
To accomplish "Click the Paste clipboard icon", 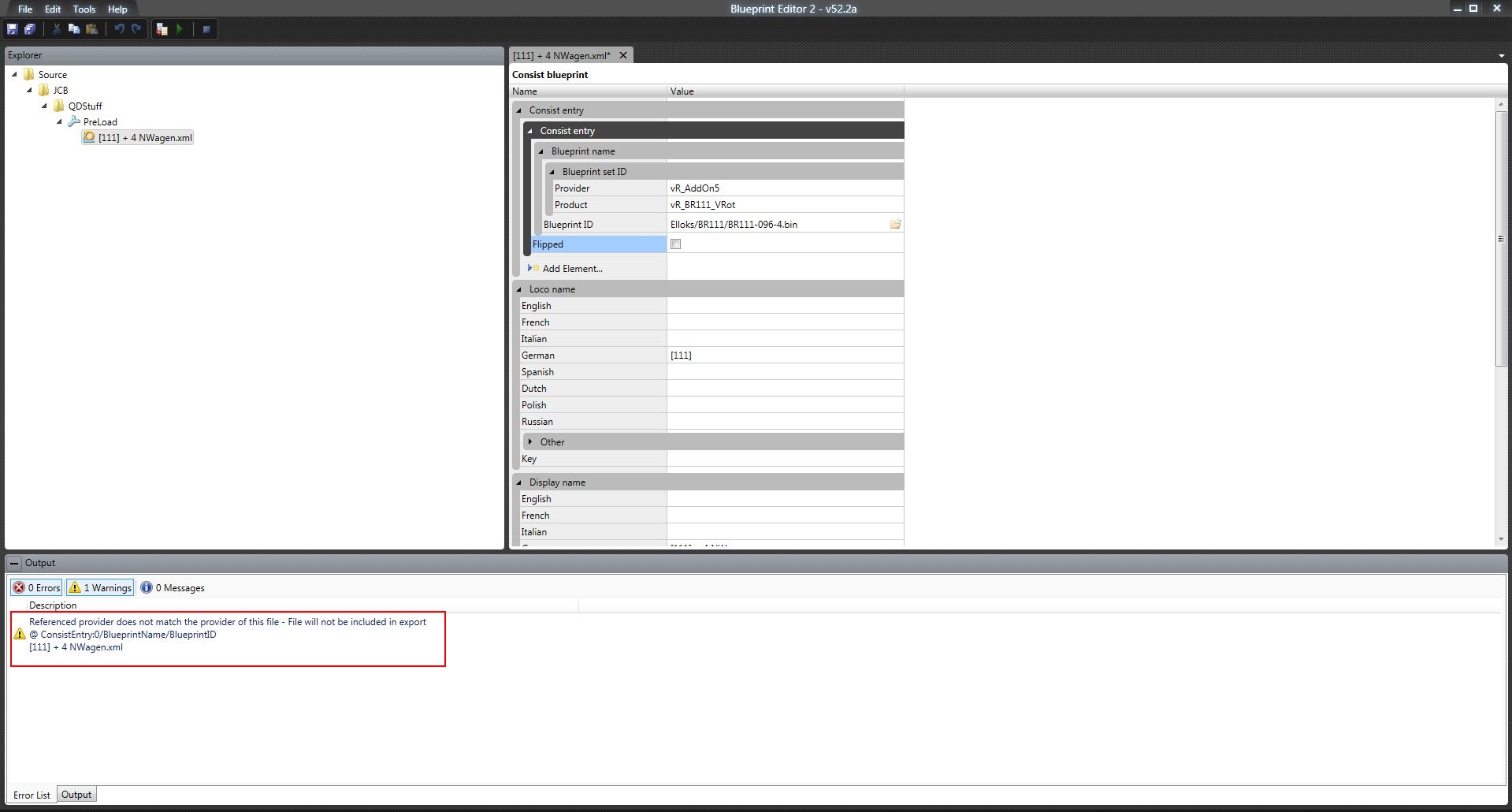I will 91,29.
